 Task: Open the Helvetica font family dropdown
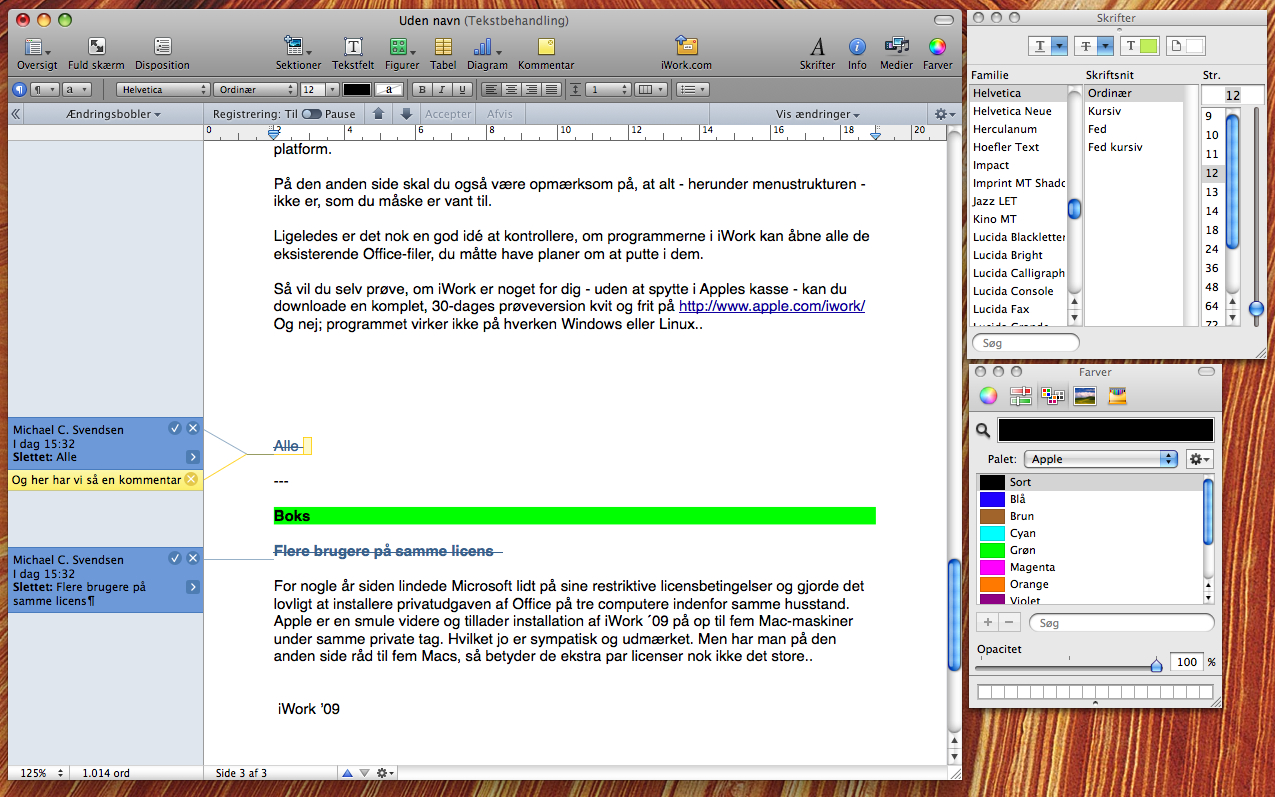(x=163, y=89)
